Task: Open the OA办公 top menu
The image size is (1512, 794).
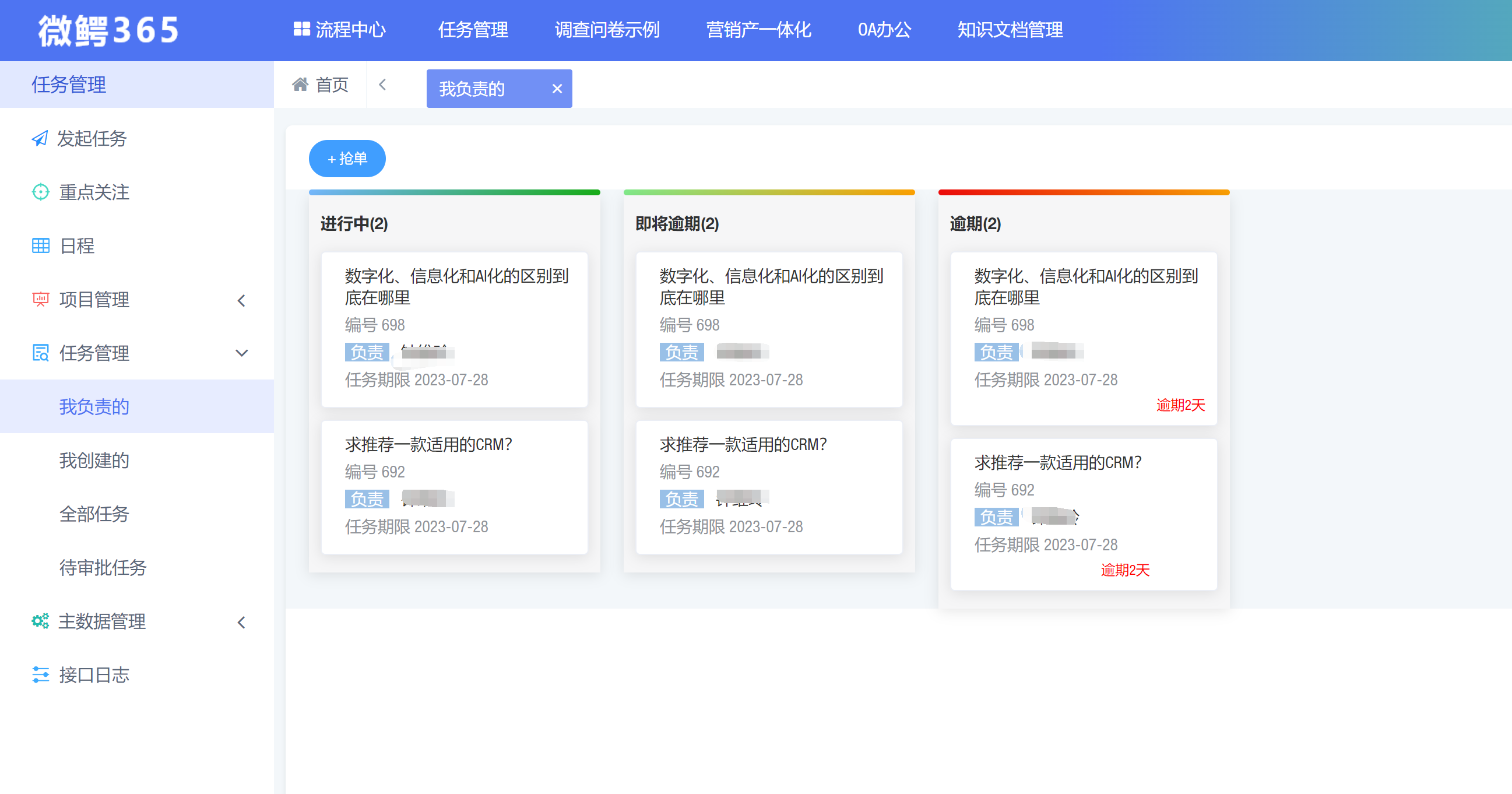Action: [884, 29]
